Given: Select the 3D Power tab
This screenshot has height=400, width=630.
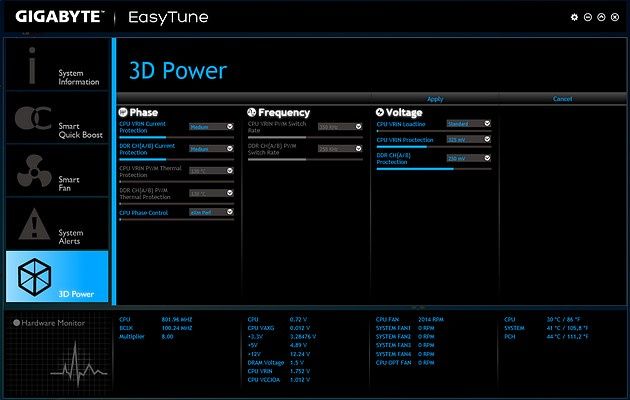Looking at the screenshot, I should coord(57,277).
